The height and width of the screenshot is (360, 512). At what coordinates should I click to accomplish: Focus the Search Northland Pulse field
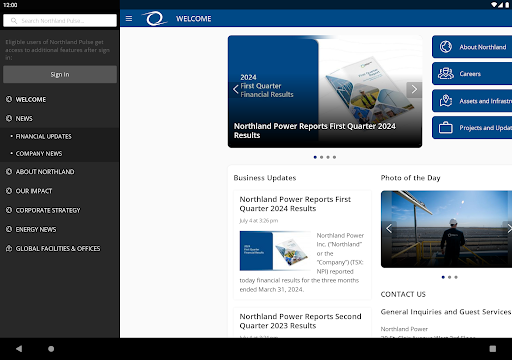coord(60,21)
